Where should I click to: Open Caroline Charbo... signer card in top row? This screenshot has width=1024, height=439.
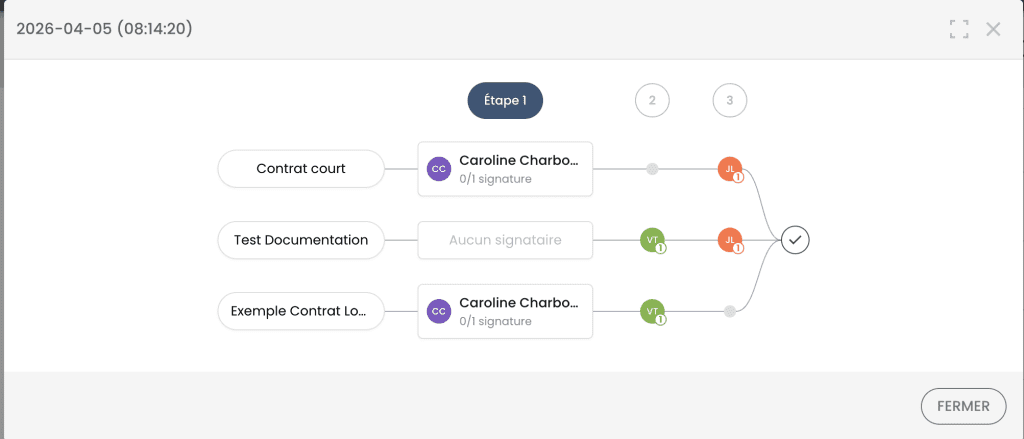click(517, 169)
